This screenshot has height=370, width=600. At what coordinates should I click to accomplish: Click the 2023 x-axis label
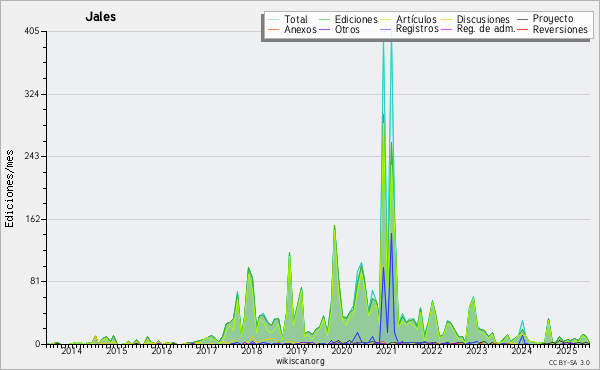(x=476, y=351)
